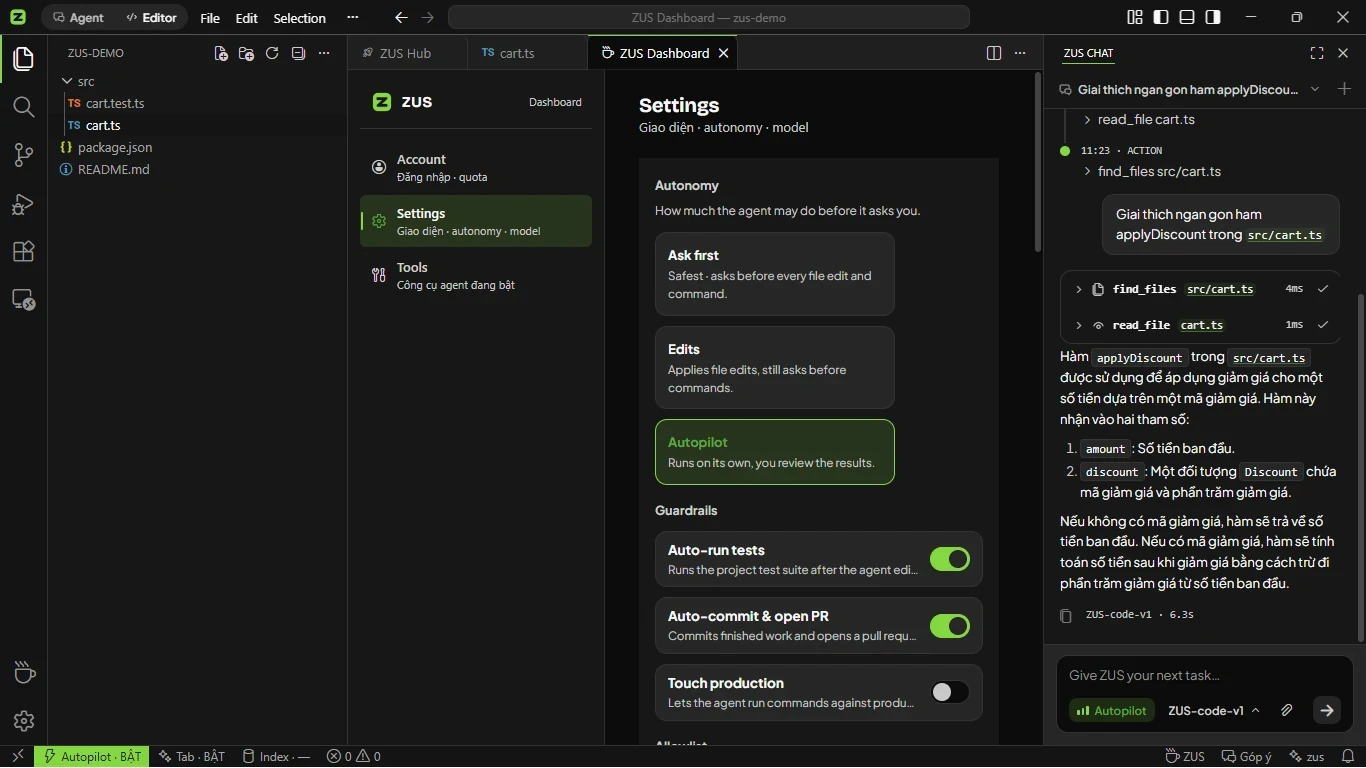Switch to the ZUS Hub tab
The height and width of the screenshot is (768, 1366).
tap(407, 53)
